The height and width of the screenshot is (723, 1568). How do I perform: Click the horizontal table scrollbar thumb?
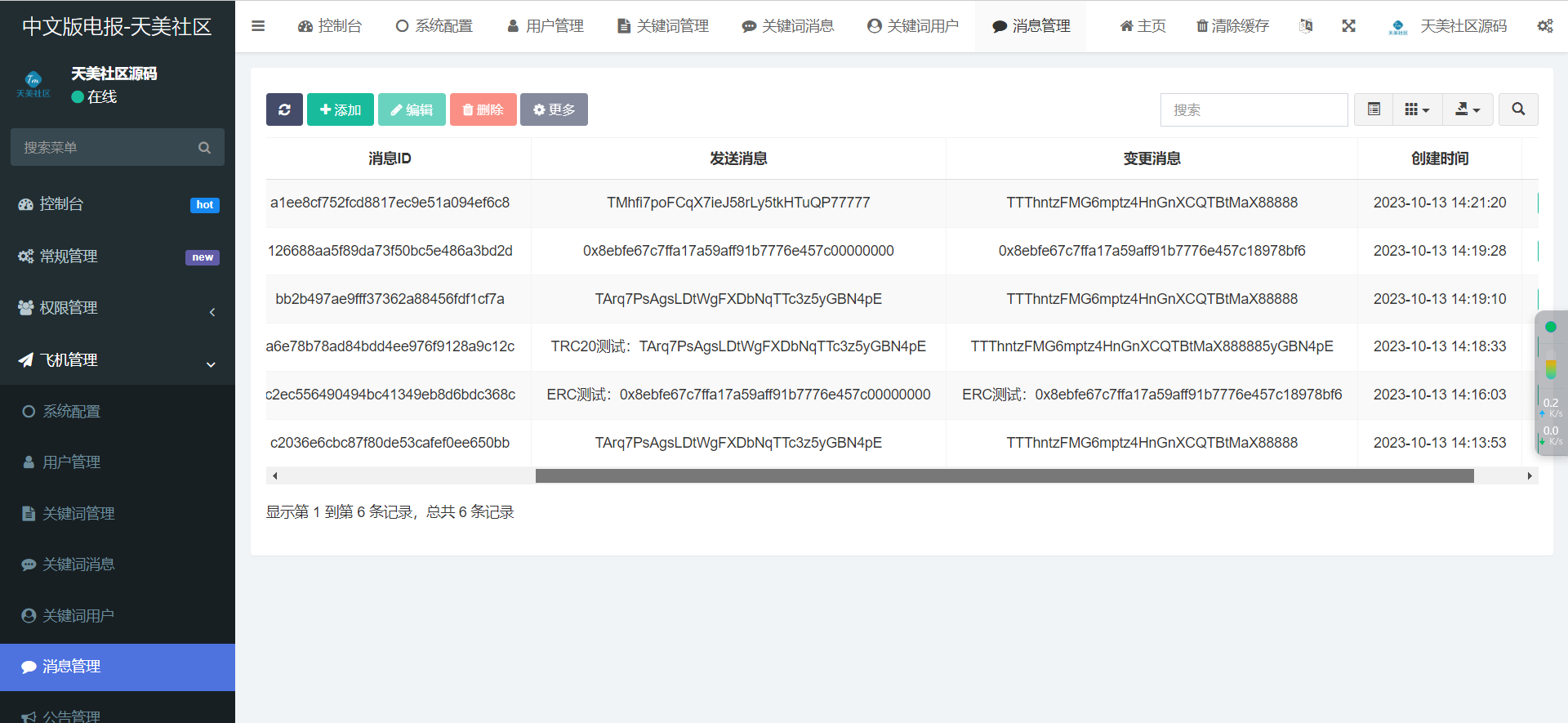click(1004, 475)
